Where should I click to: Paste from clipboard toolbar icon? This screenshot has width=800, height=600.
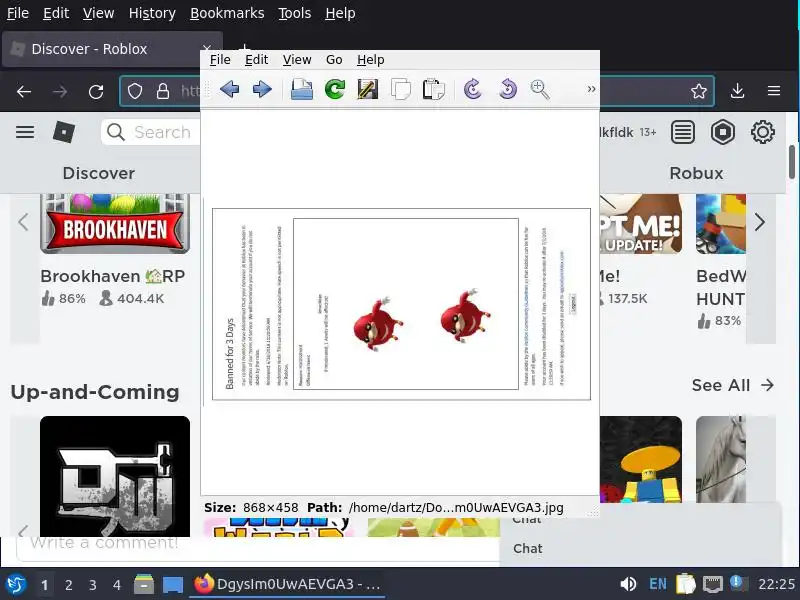(x=434, y=89)
